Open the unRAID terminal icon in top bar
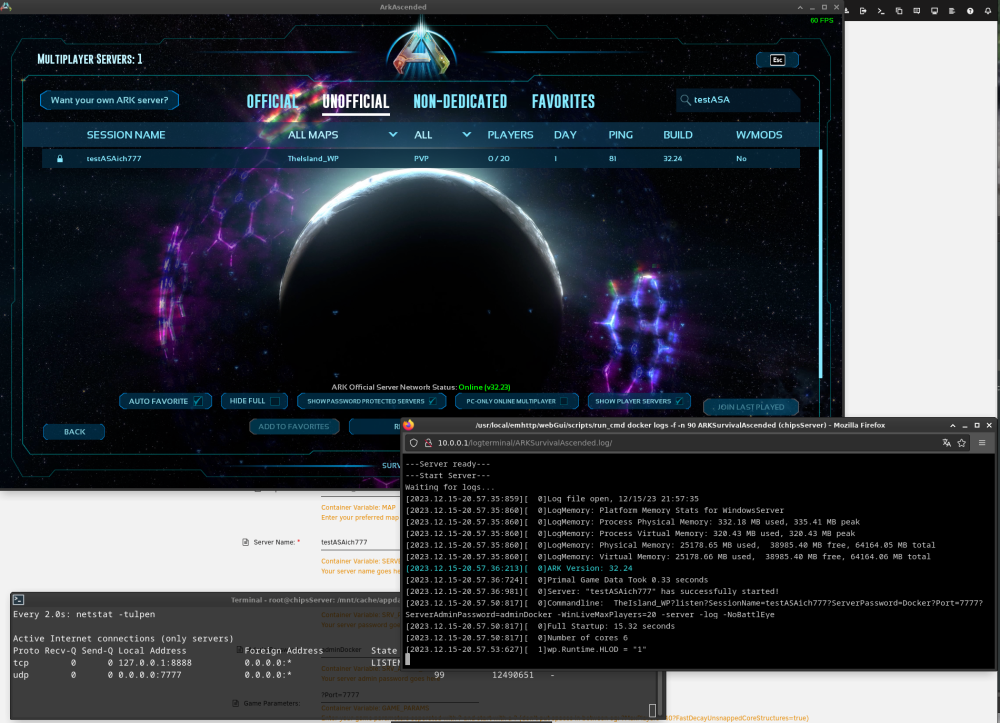 tap(881, 11)
